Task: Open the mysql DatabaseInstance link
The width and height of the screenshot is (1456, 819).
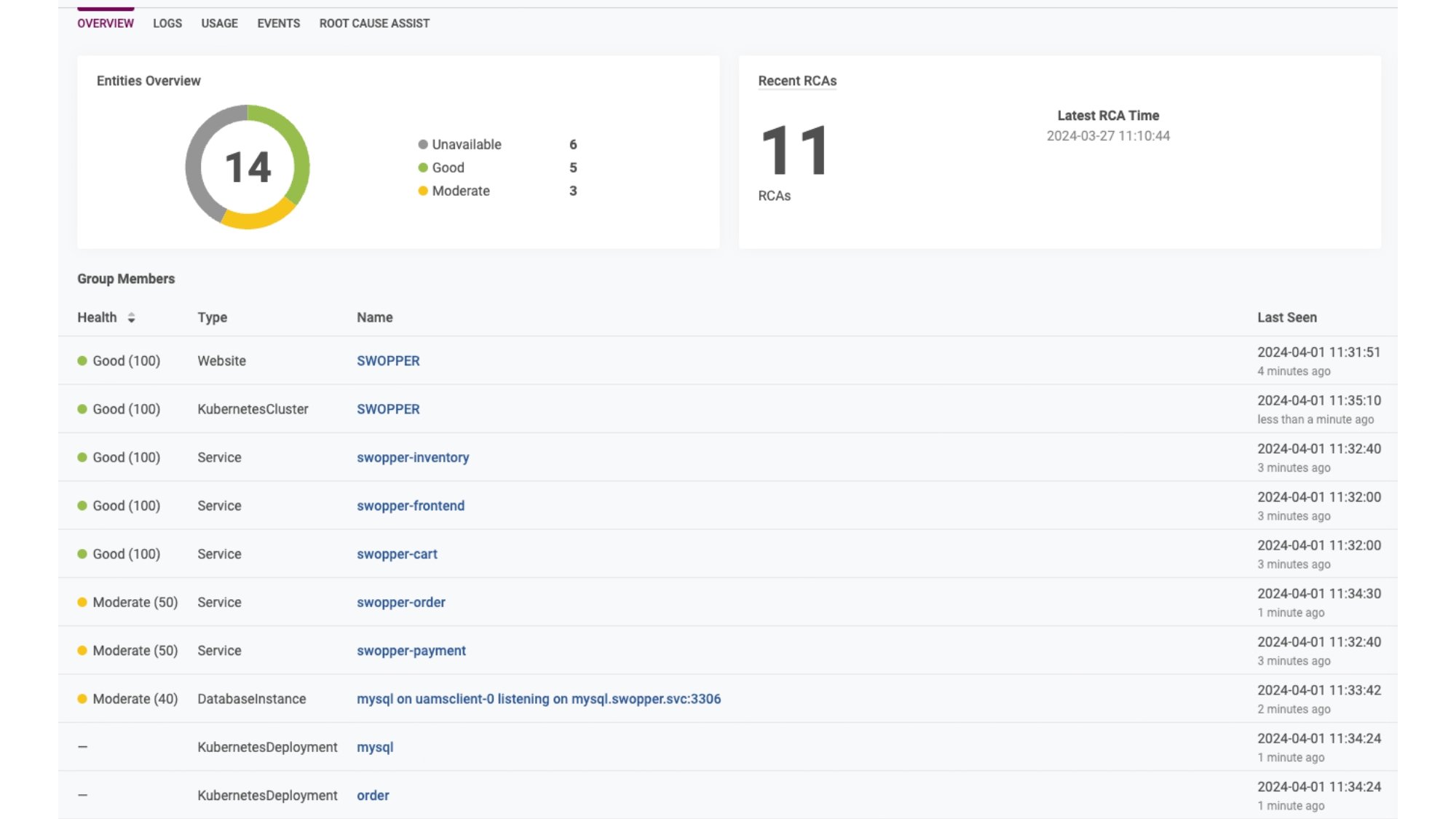Action: pos(539,699)
